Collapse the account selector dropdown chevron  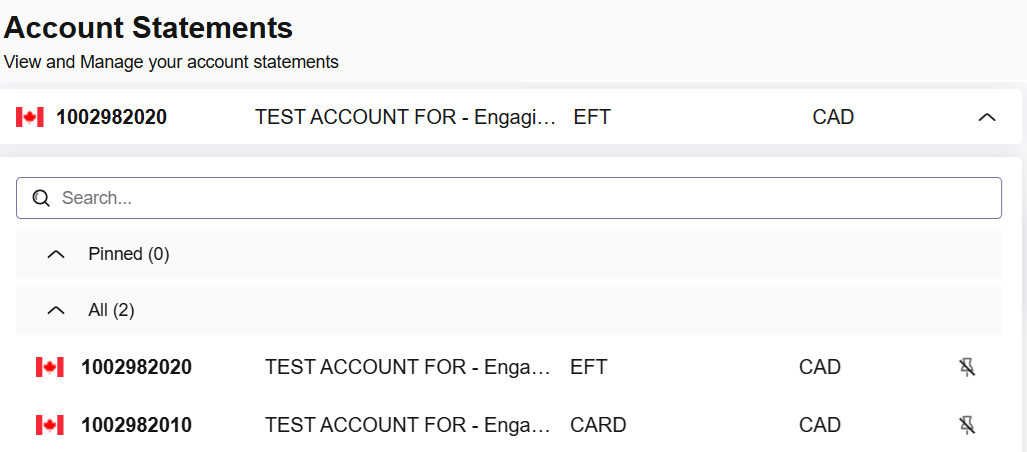[x=986, y=117]
